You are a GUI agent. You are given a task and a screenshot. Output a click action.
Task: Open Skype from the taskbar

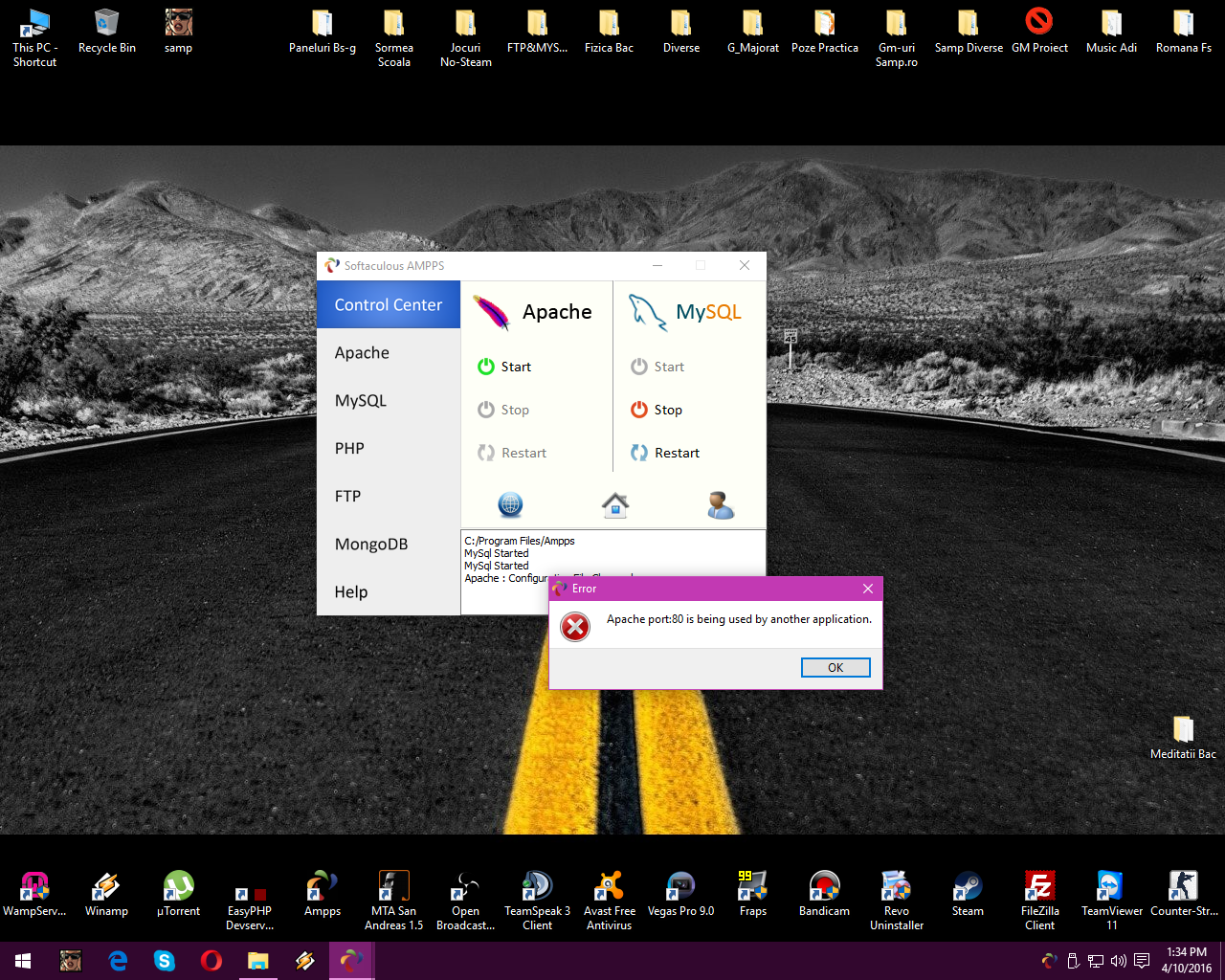point(165,961)
